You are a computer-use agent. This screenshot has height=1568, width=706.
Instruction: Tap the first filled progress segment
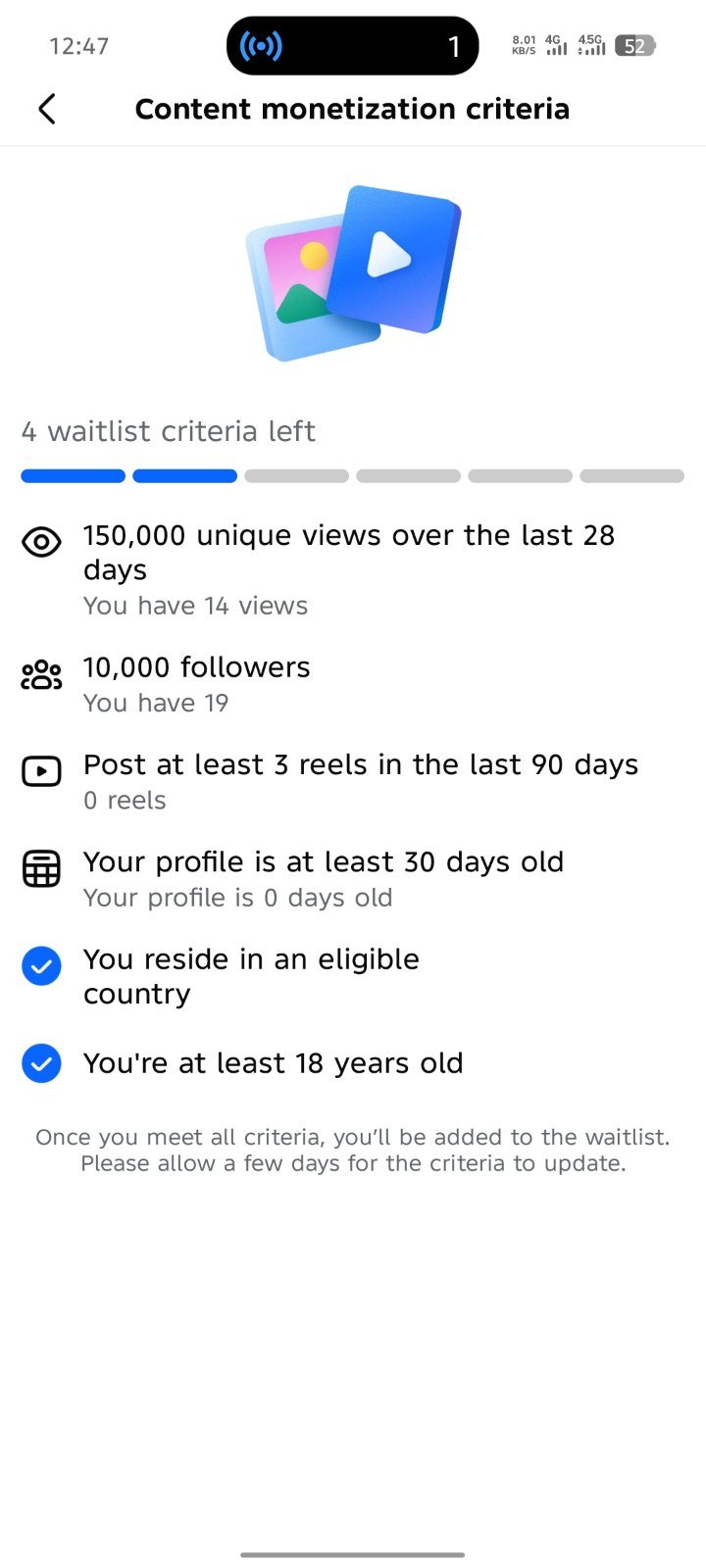tap(74, 476)
